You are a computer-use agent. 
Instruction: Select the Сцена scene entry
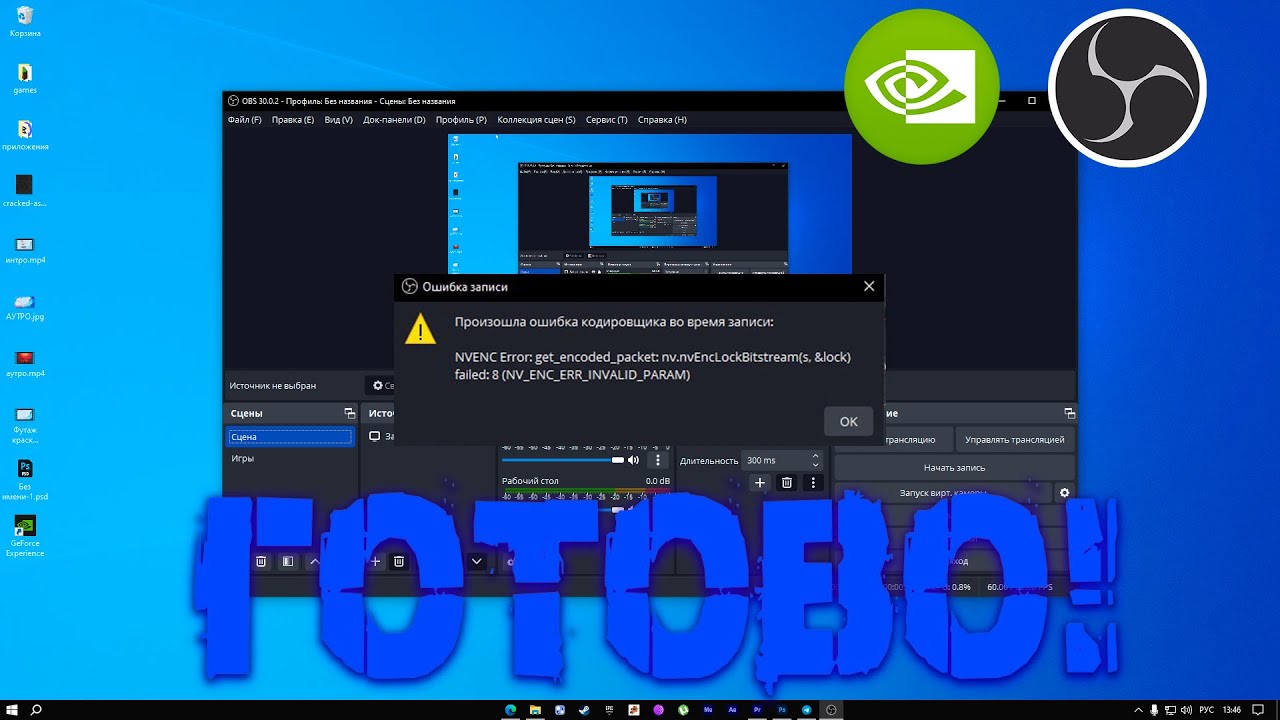(290, 437)
